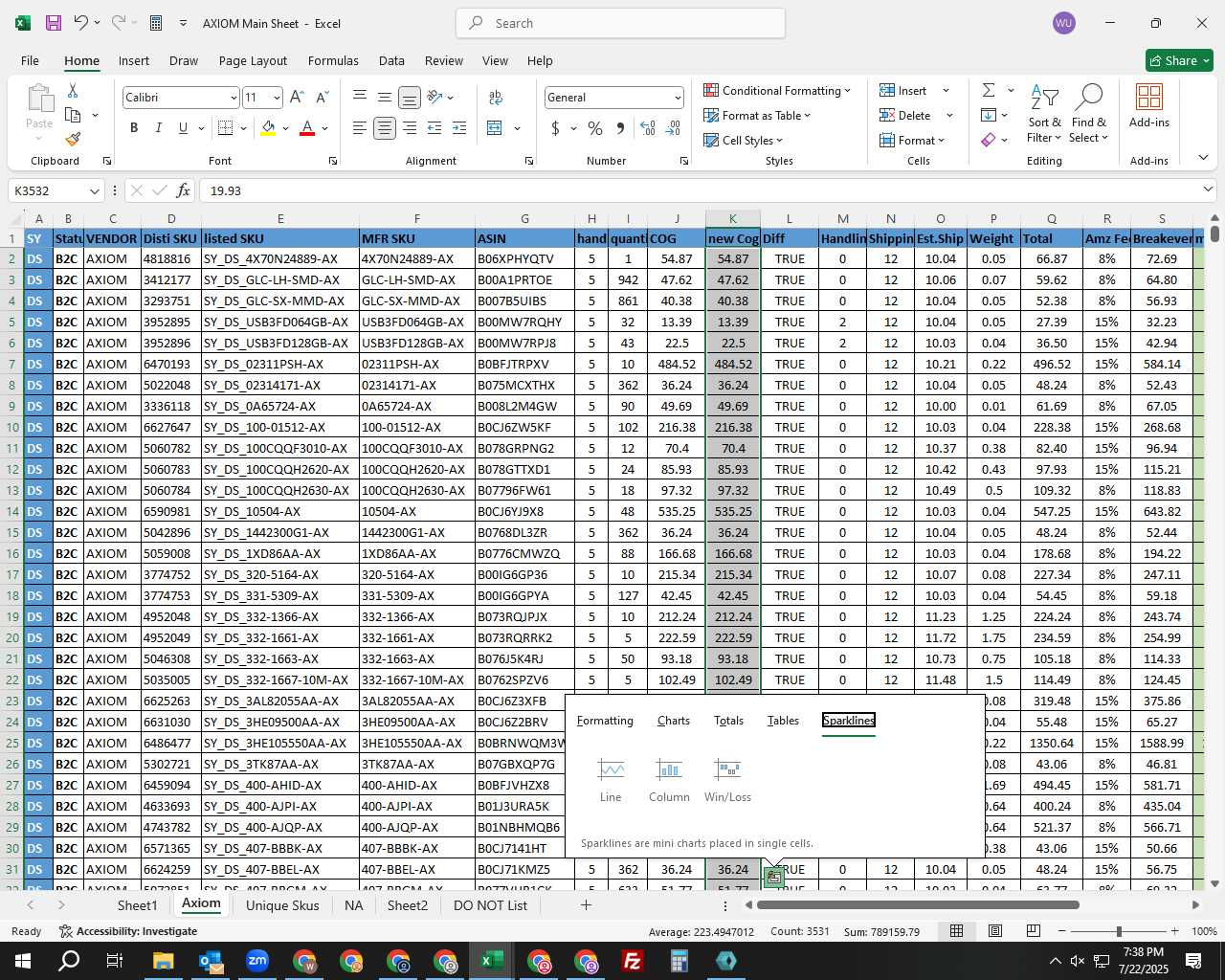Click the Share button
The image size is (1225, 980).
coord(1179,60)
